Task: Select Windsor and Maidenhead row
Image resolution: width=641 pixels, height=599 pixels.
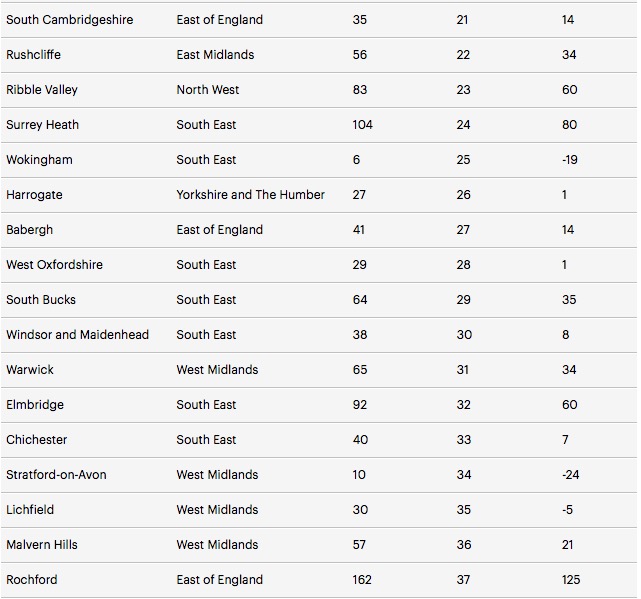Action: pyautogui.click(x=319, y=335)
